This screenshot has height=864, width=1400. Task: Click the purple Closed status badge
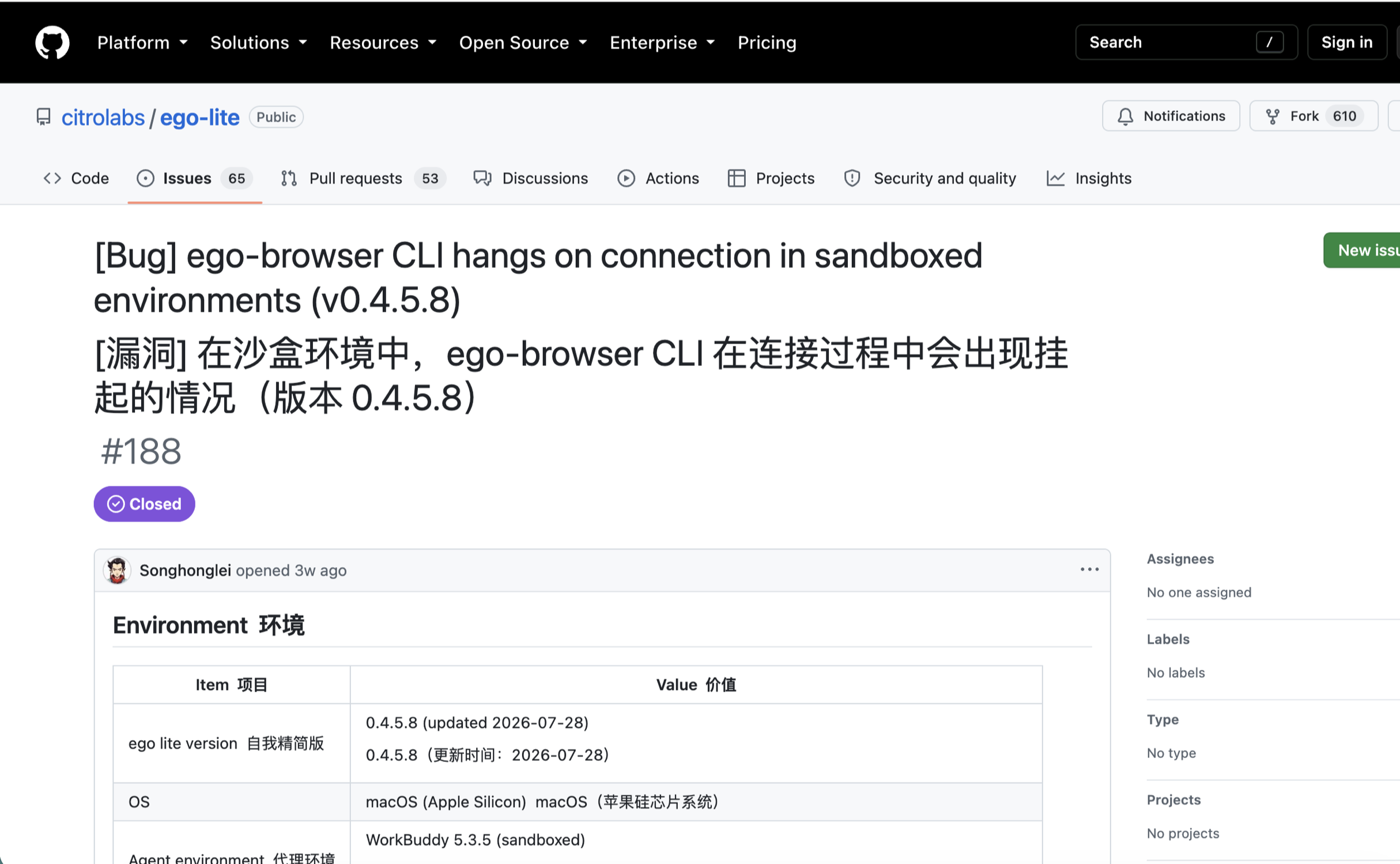coord(144,504)
